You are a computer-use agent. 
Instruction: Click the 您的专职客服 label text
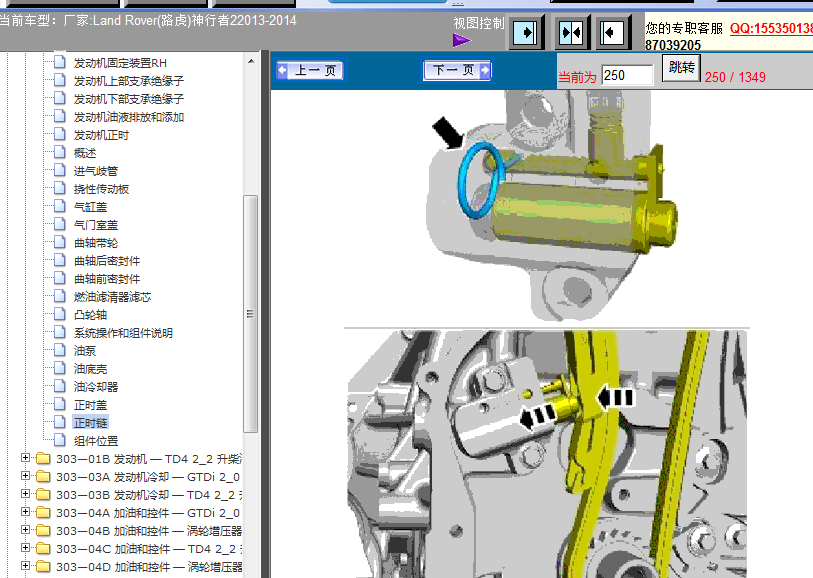point(684,29)
